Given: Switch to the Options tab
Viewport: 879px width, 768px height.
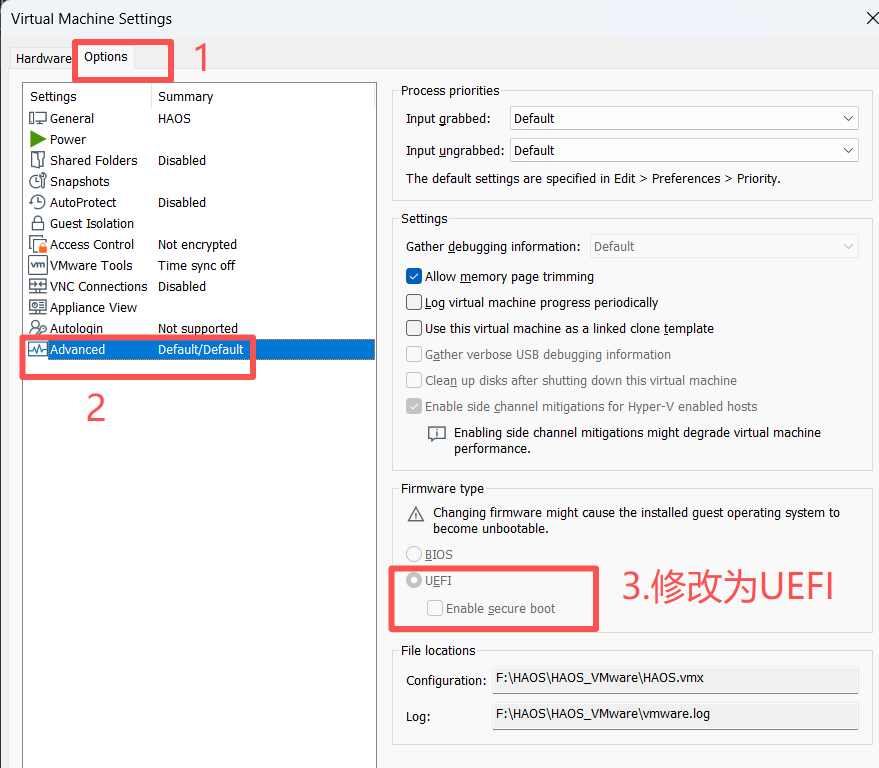Looking at the screenshot, I should (x=105, y=57).
